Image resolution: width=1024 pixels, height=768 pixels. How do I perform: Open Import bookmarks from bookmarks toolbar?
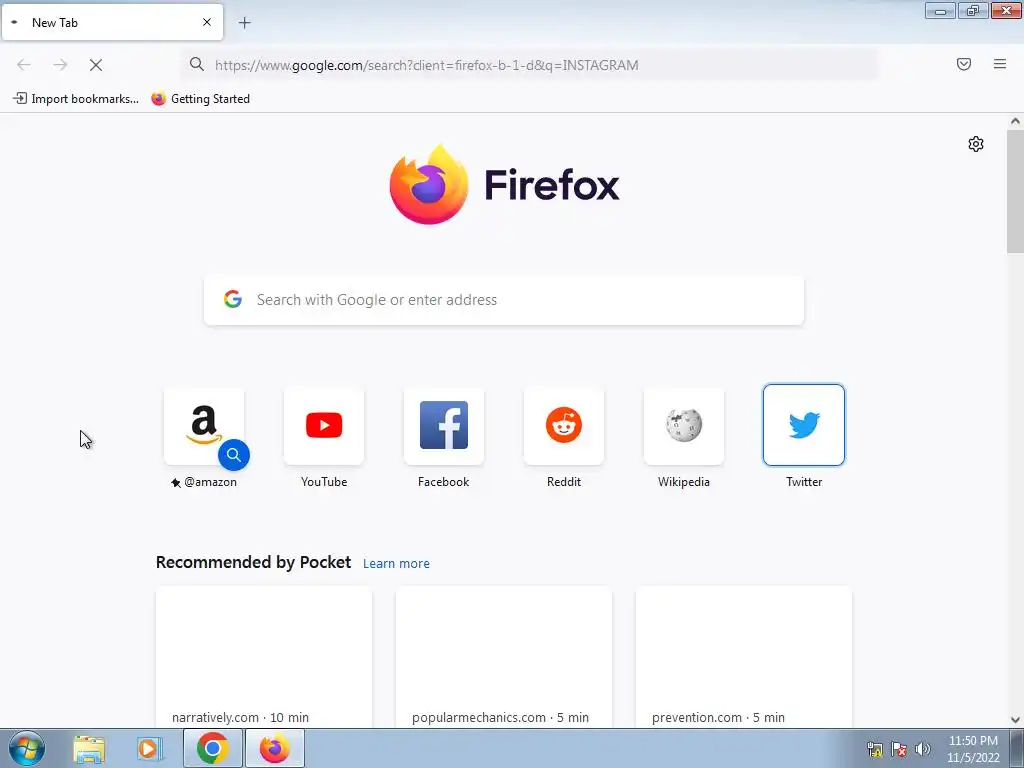click(76, 99)
